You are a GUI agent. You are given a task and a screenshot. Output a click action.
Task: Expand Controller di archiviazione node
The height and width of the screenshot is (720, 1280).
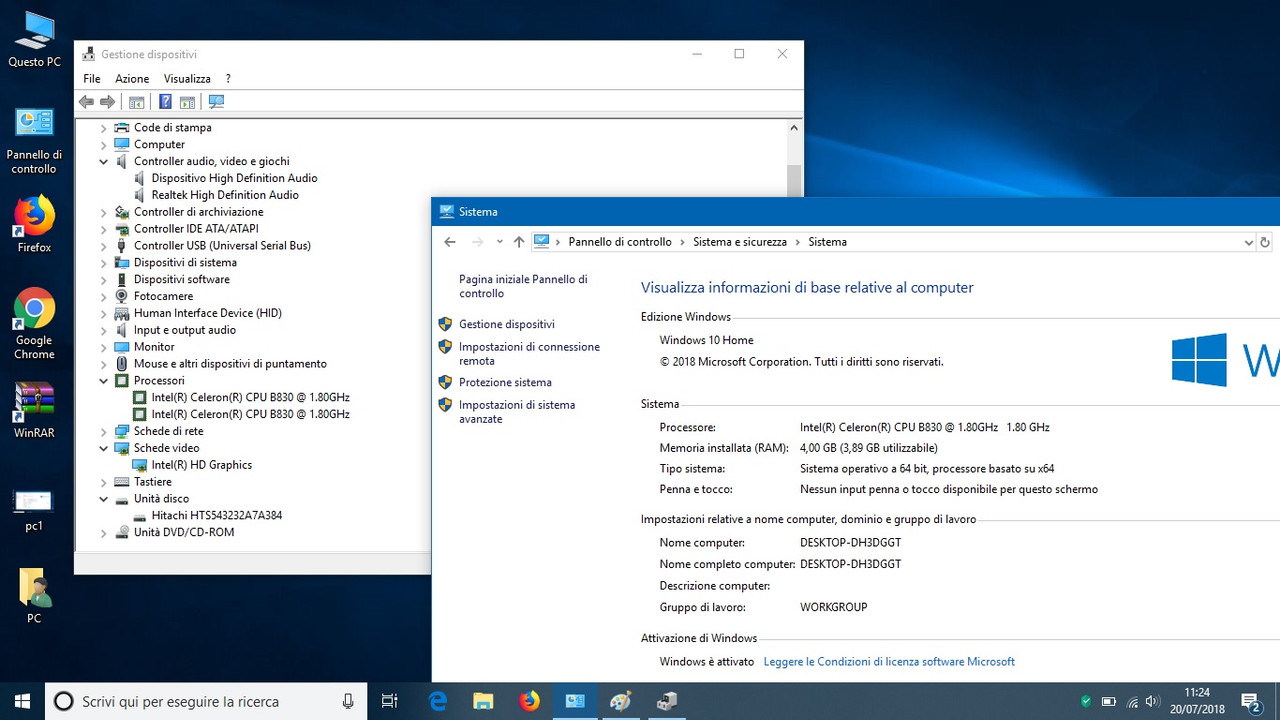(103, 212)
